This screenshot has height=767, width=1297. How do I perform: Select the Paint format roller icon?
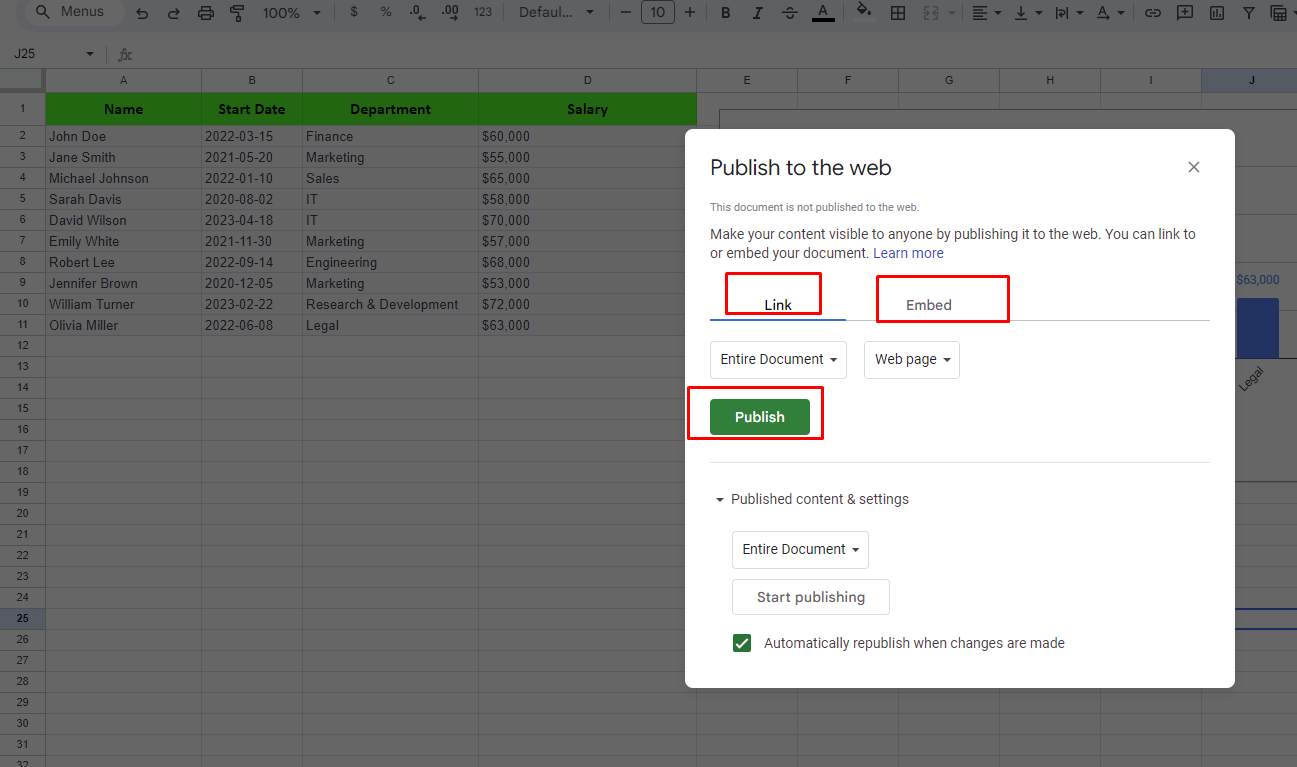[x=237, y=13]
